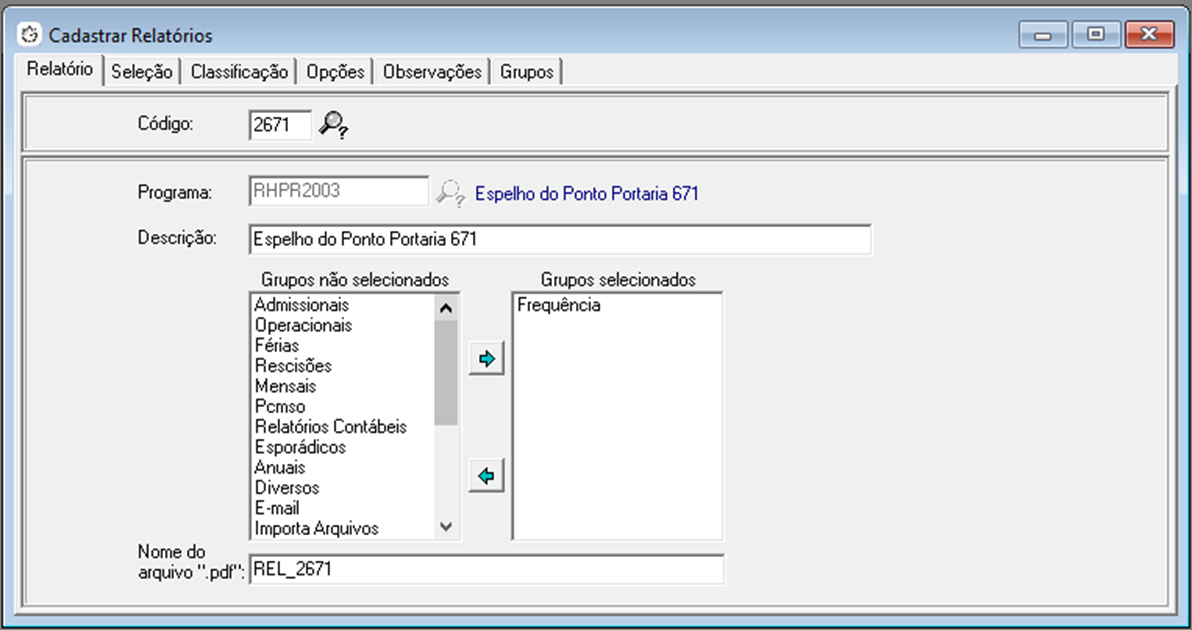Click the Código input field

pyautogui.click(x=279, y=125)
